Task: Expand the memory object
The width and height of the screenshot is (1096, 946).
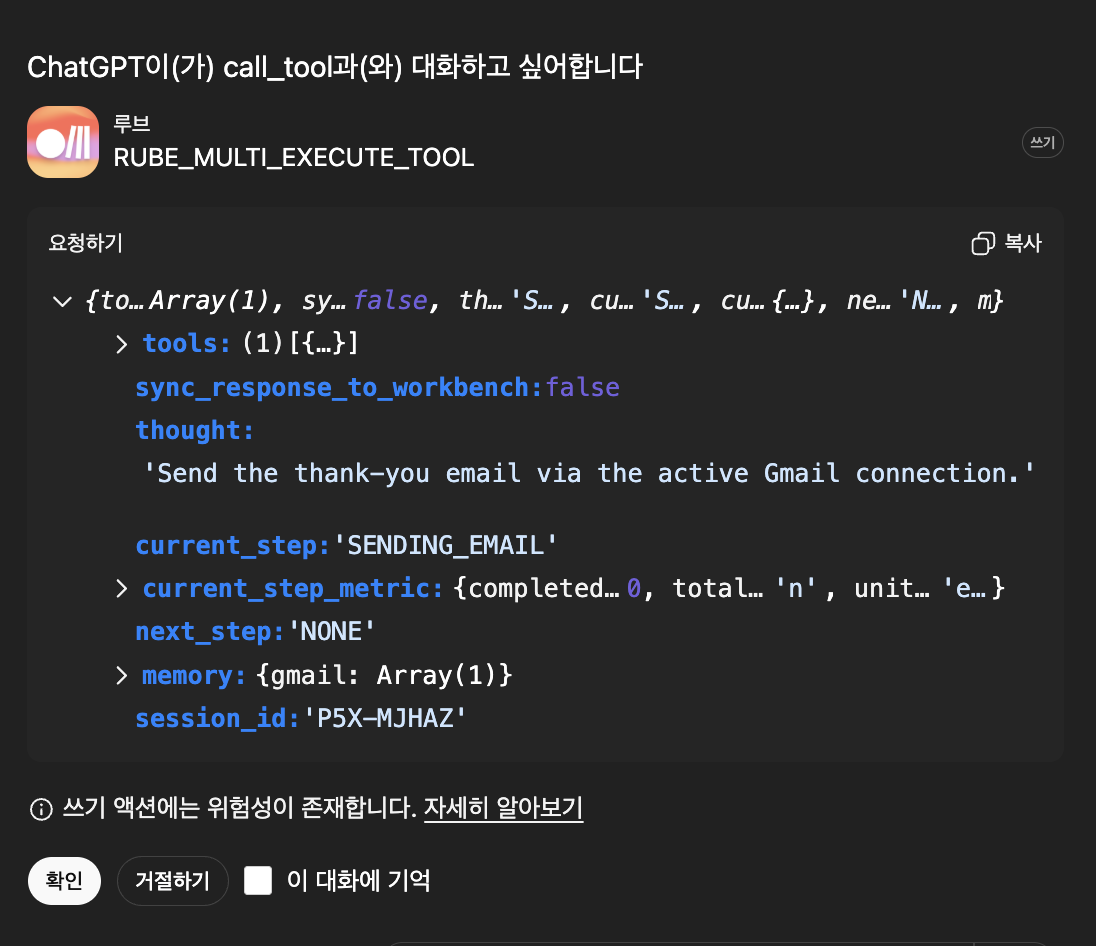Action: coord(122,675)
